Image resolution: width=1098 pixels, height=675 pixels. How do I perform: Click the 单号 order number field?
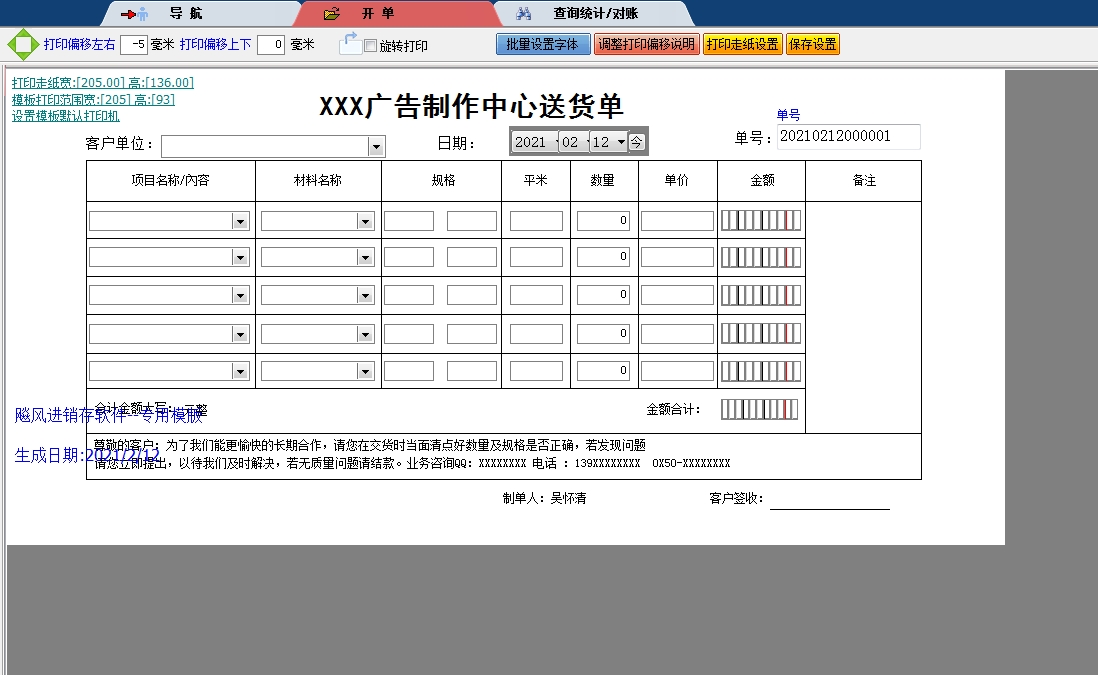848,137
